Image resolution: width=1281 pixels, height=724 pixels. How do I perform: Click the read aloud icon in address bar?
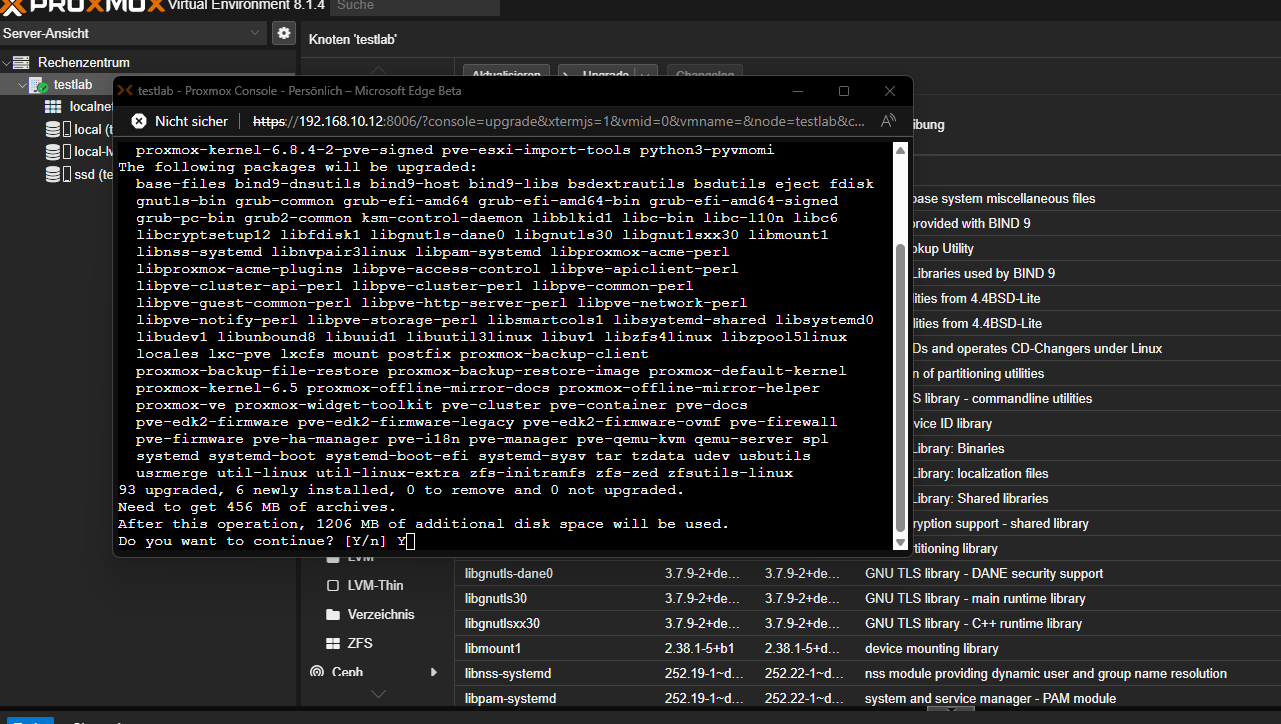tap(888, 121)
